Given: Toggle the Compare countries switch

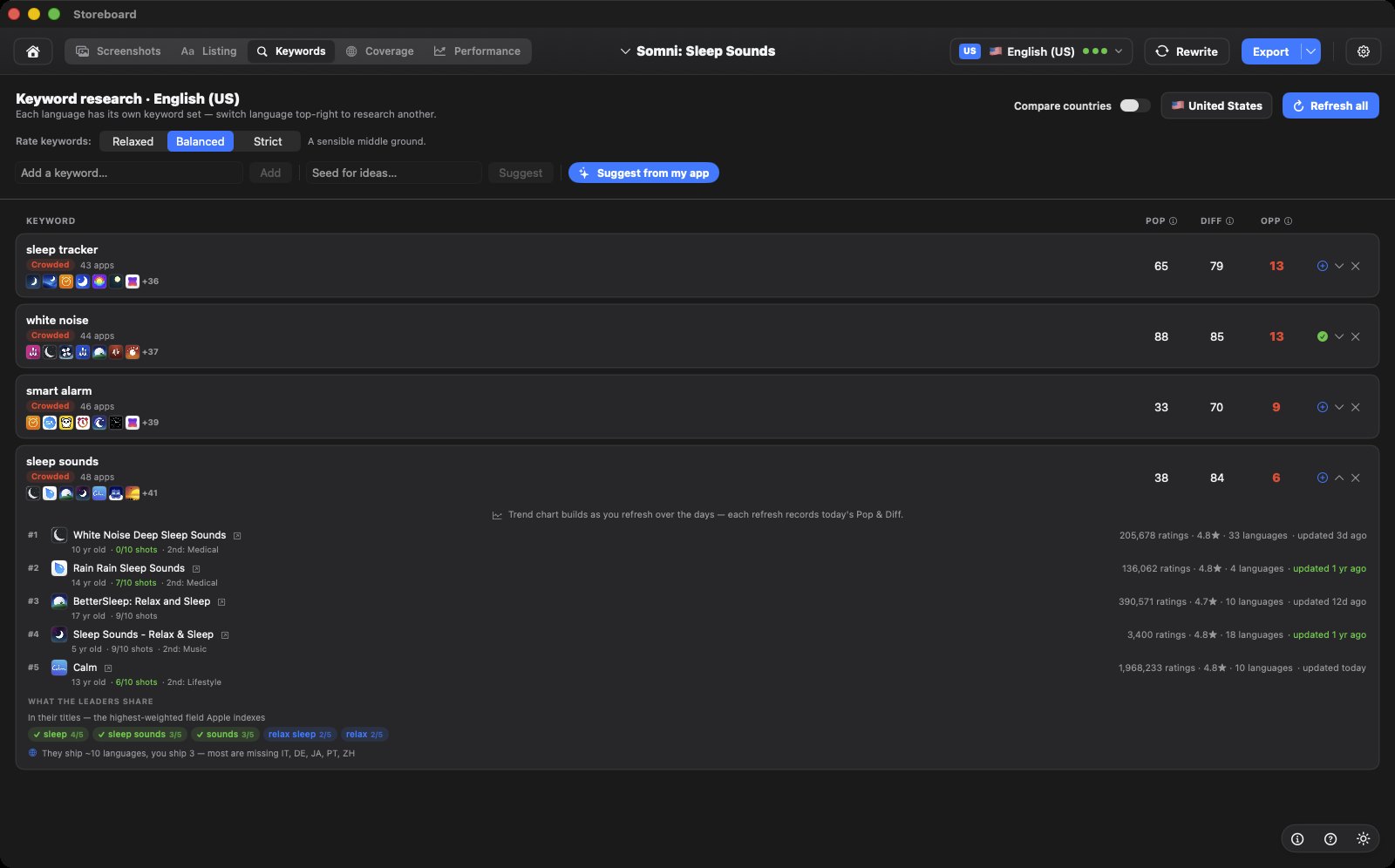Looking at the screenshot, I should pos(1134,105).
